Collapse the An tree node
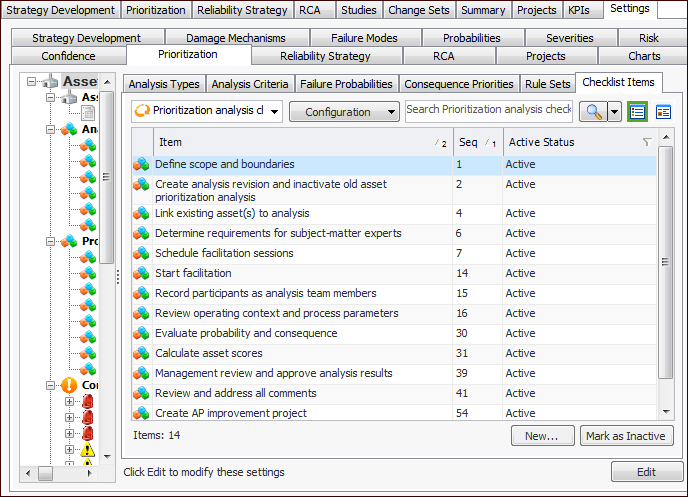This screenshot has height=497, width=688. click(x=50, y=129)
